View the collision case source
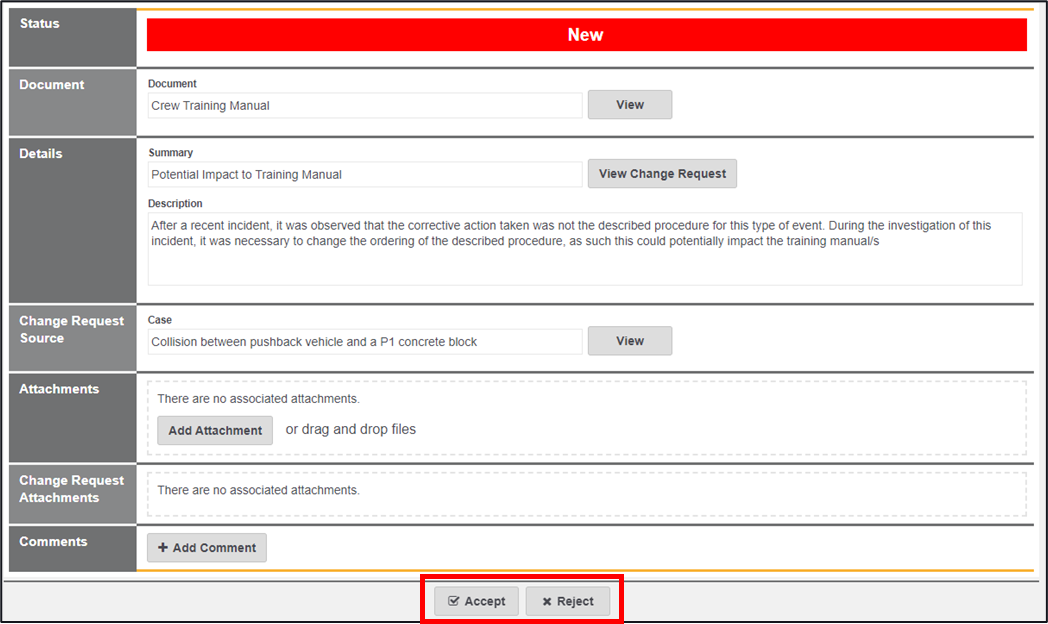 (x=629, y=341)
